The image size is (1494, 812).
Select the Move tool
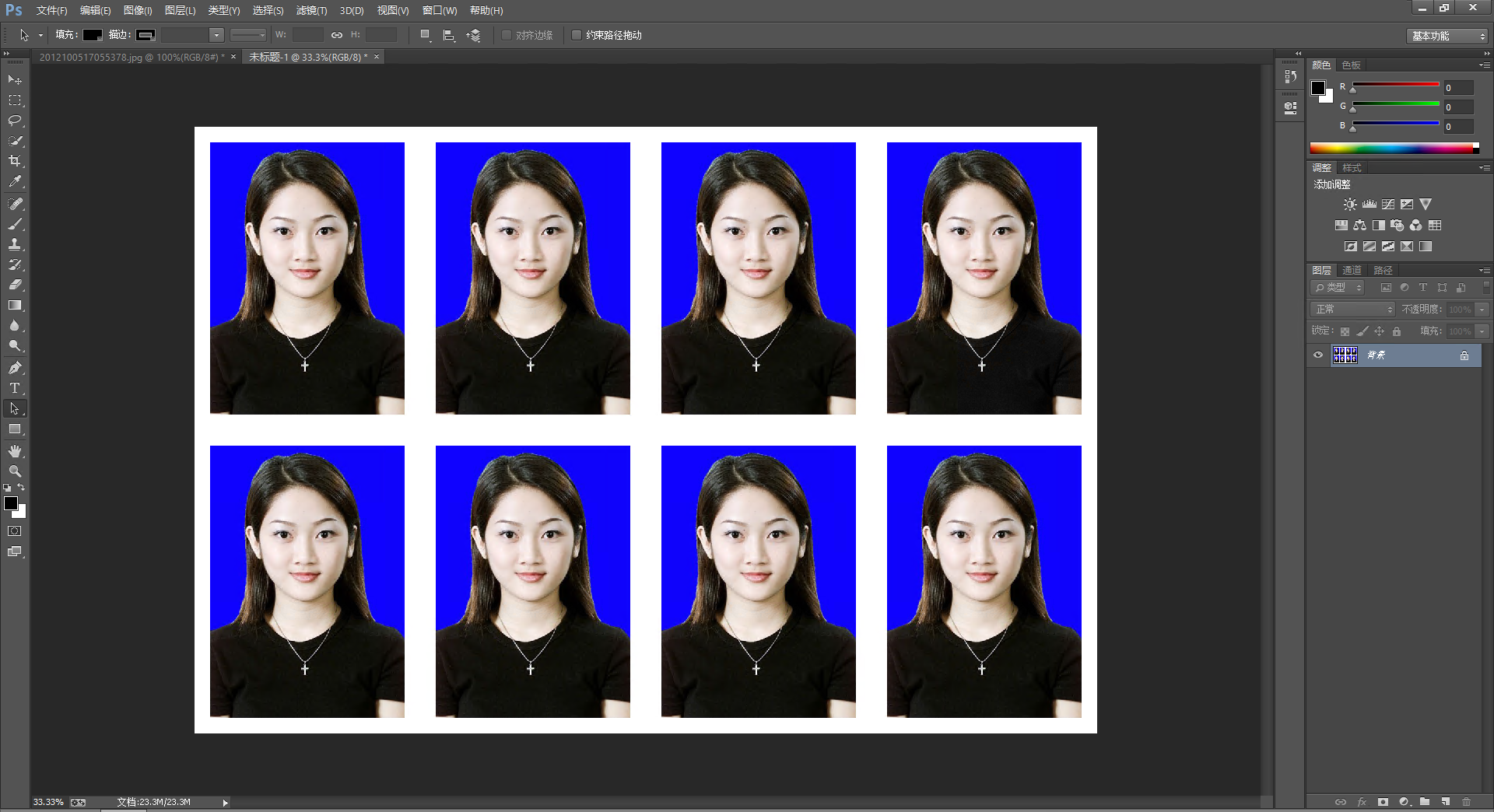click(x=15, y=80)
